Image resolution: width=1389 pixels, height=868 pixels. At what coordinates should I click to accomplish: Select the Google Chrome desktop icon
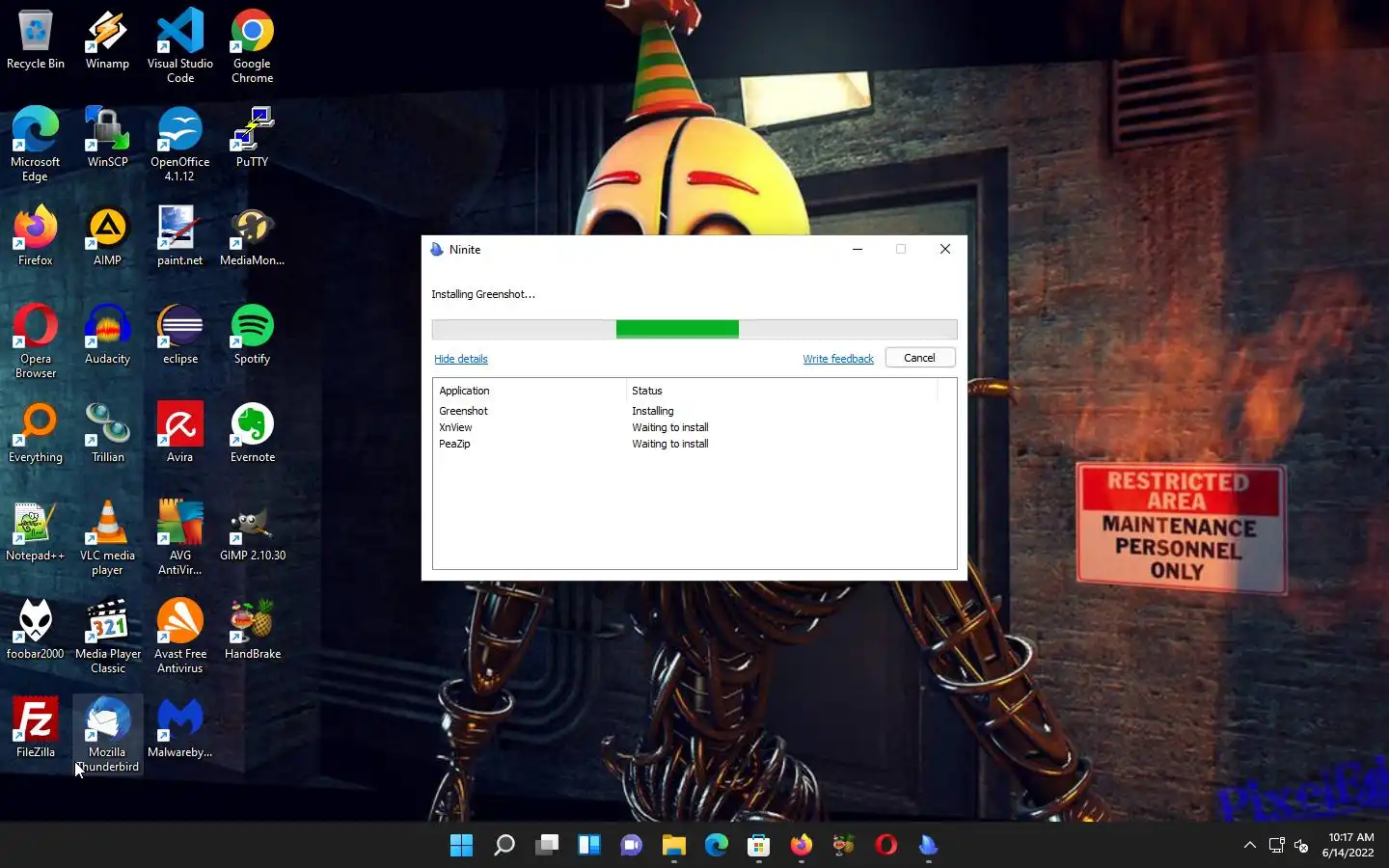coord(253,46)
